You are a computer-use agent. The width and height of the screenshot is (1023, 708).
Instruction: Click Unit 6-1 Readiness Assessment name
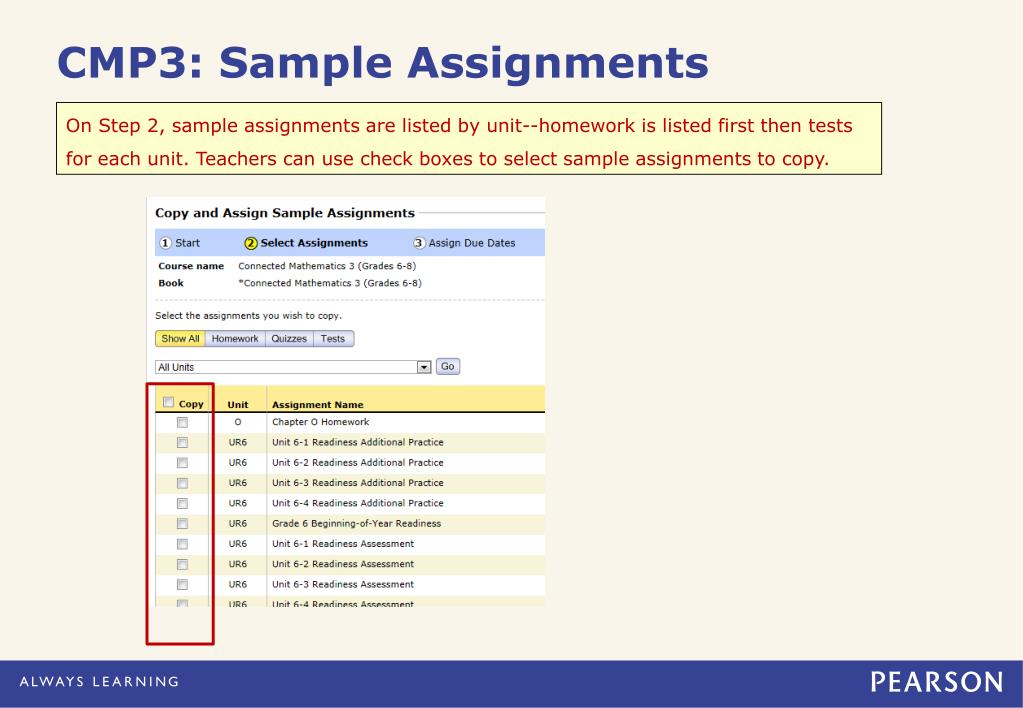[343, 544]
